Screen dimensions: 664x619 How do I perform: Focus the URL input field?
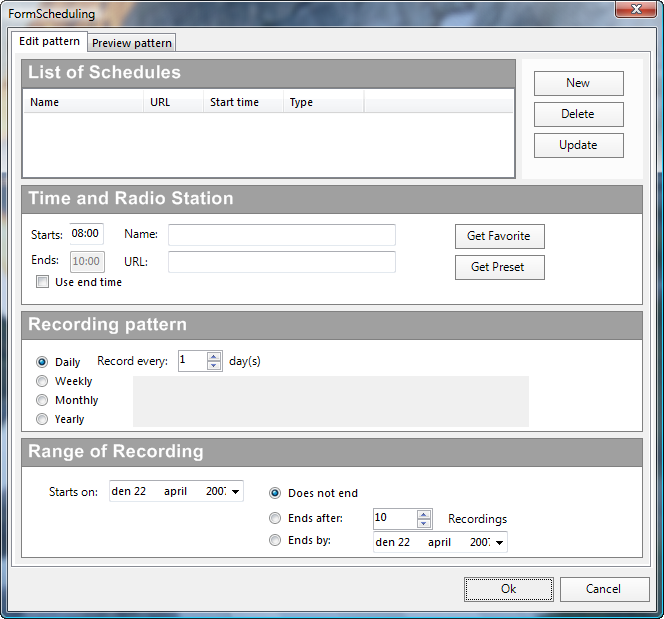tap(282, 262)
